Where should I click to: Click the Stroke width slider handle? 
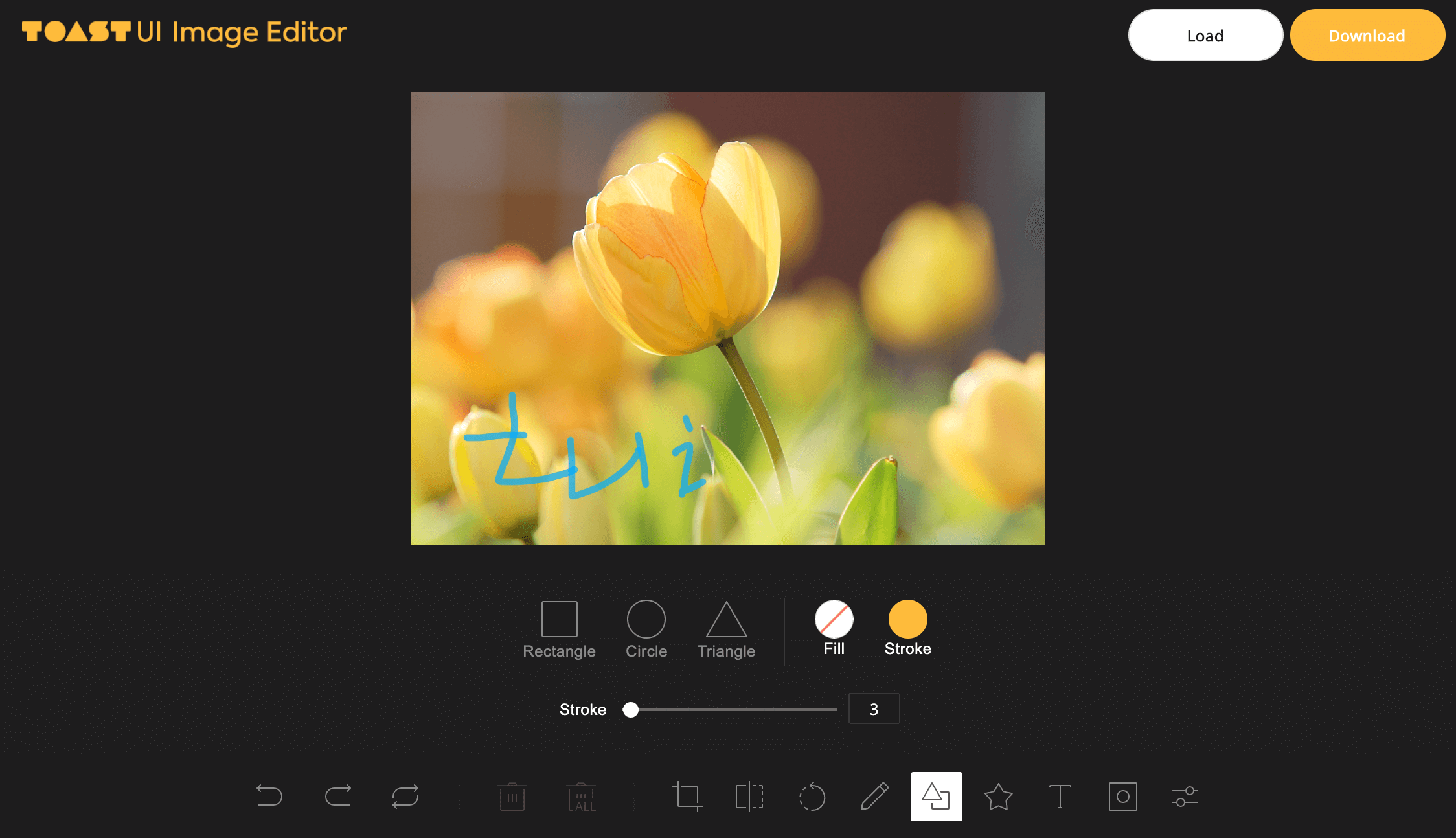(x=630, y=710)
